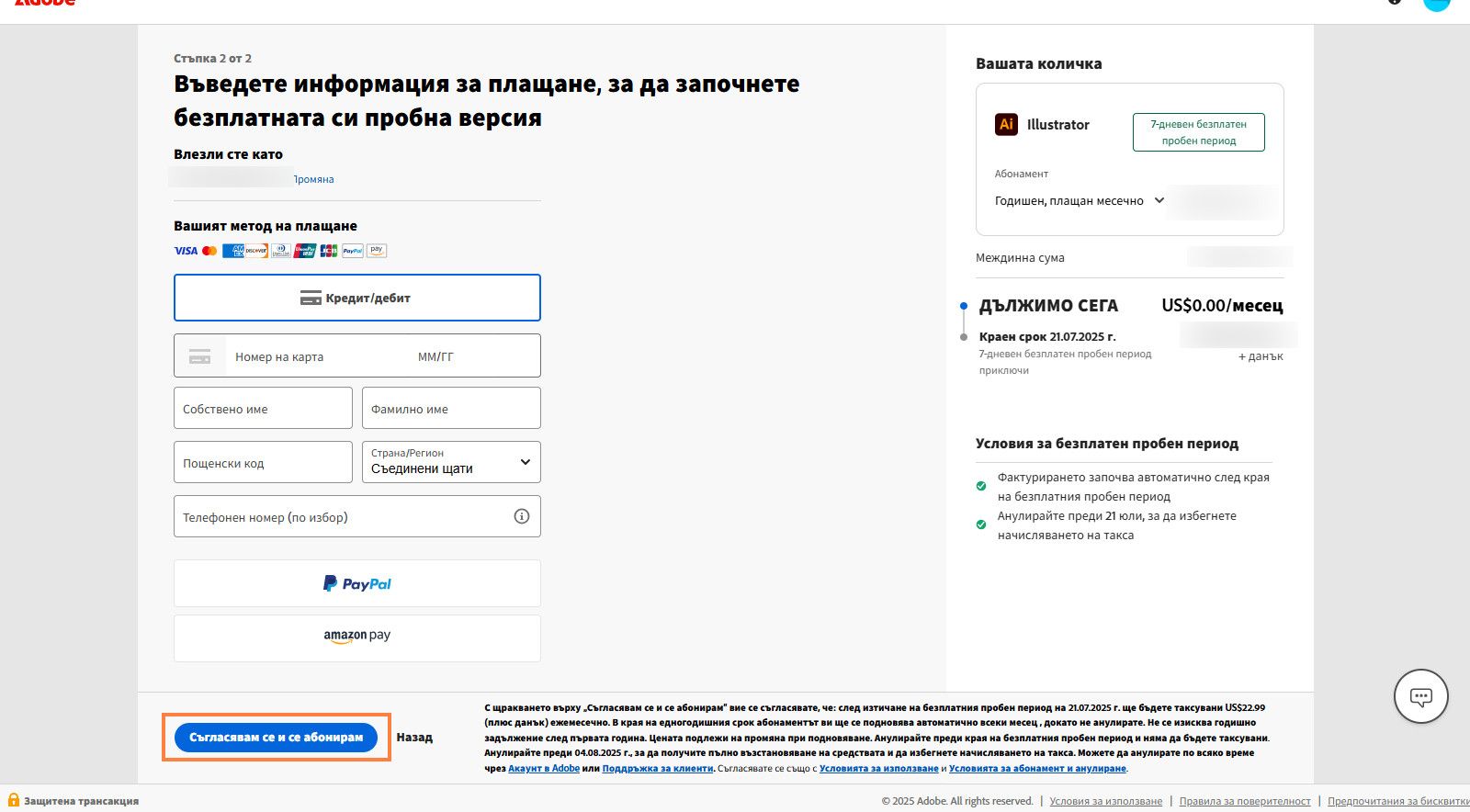This screenshot has width=1470, height=812.
Task: Click the US$0.00/месец amount
Action: click(1222, 306)
